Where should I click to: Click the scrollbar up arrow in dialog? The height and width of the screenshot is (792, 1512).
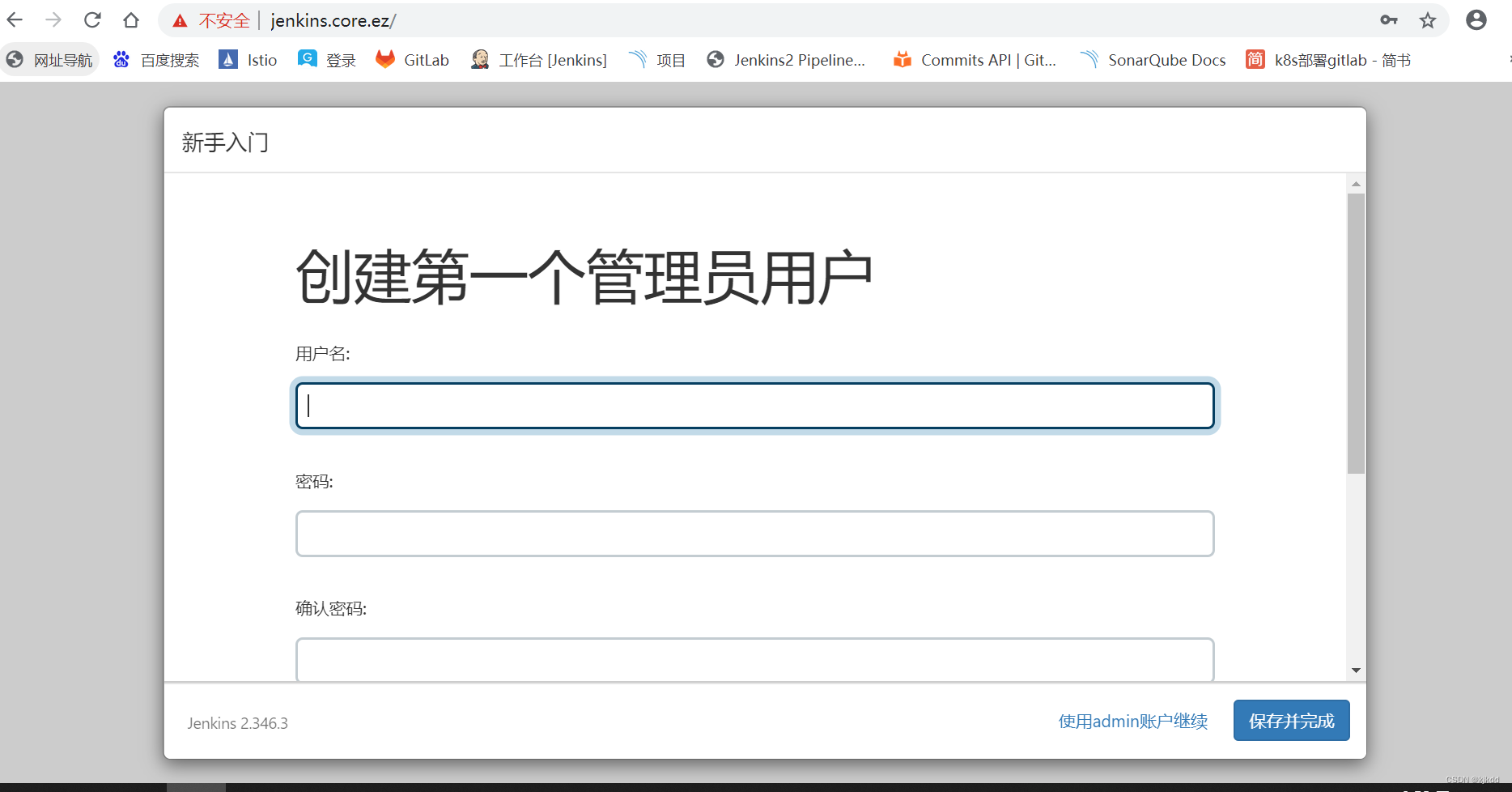click(1356, 184)
